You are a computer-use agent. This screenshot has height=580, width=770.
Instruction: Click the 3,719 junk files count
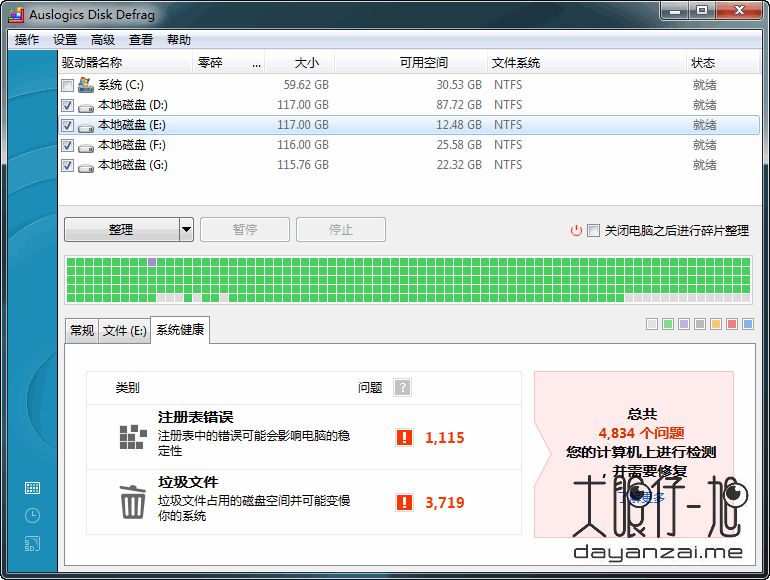[444, 502]
